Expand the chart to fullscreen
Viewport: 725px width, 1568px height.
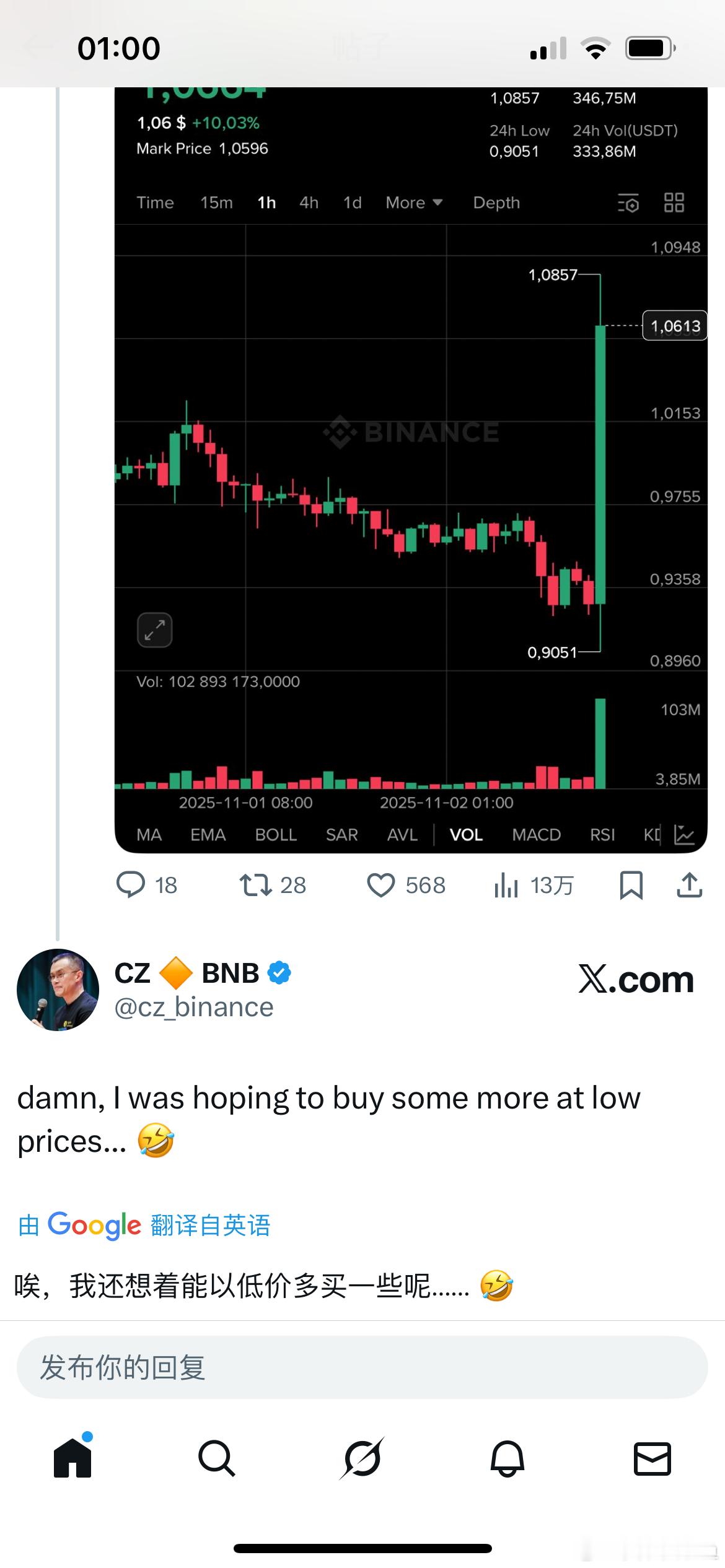(154, 630)
